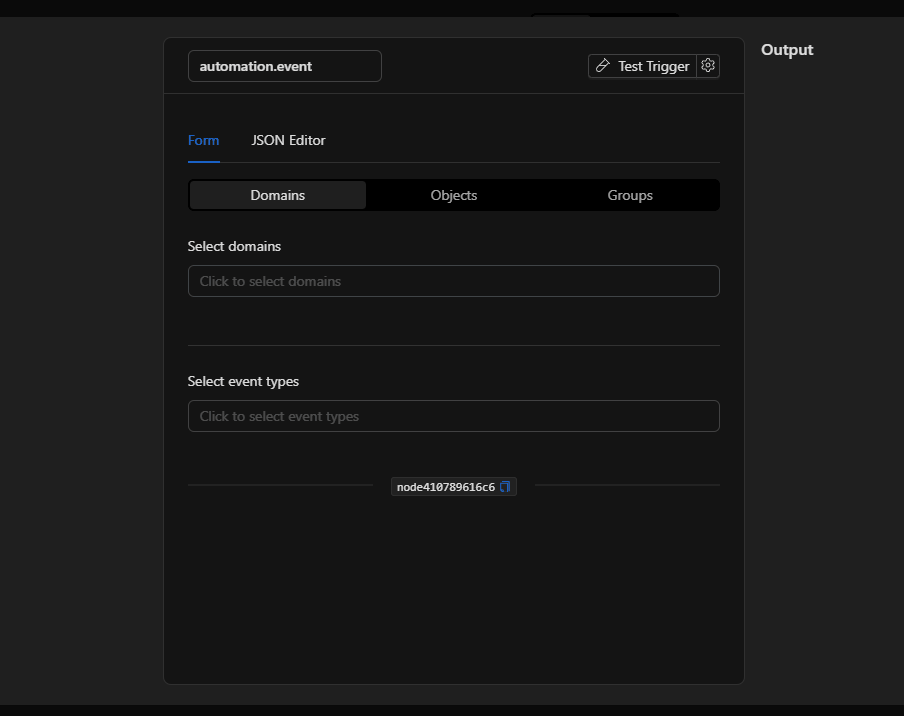Open the Select domains dropdown
Viewport: 904px width, 716px height.
[453, 281]
